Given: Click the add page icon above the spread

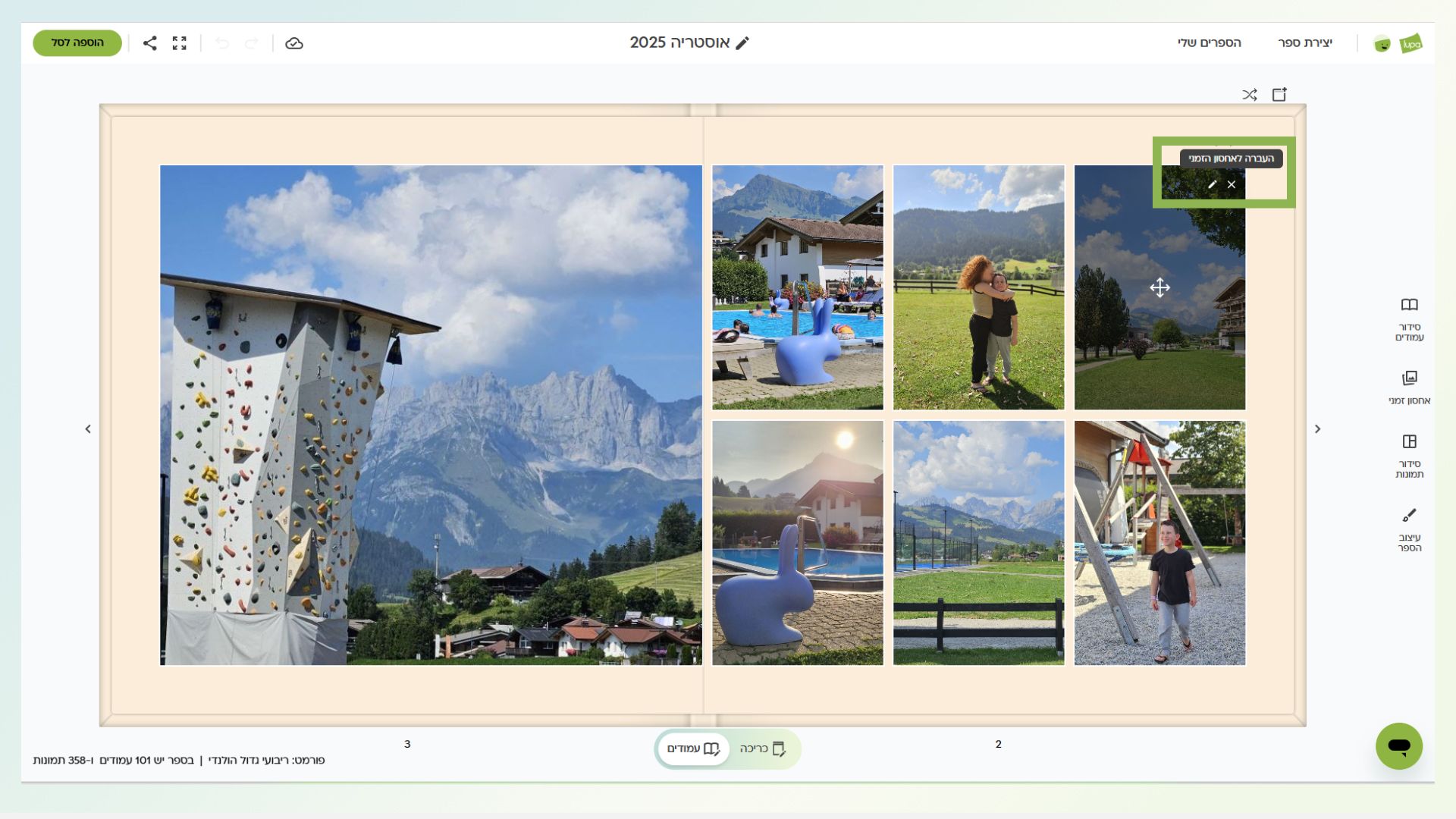Looking at the screenshot, I should point(1279,95).
